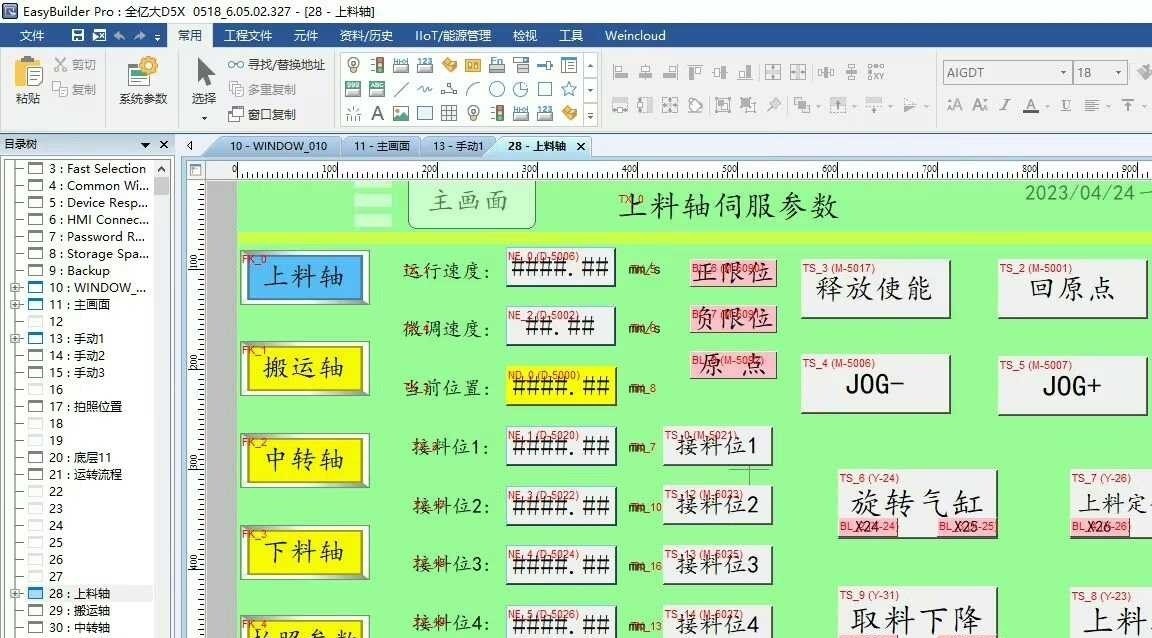Image resolution: width=1152 pixels, height=638 pixels.
Task: Toggle underline text formatting
Action: pos(1066,105)
